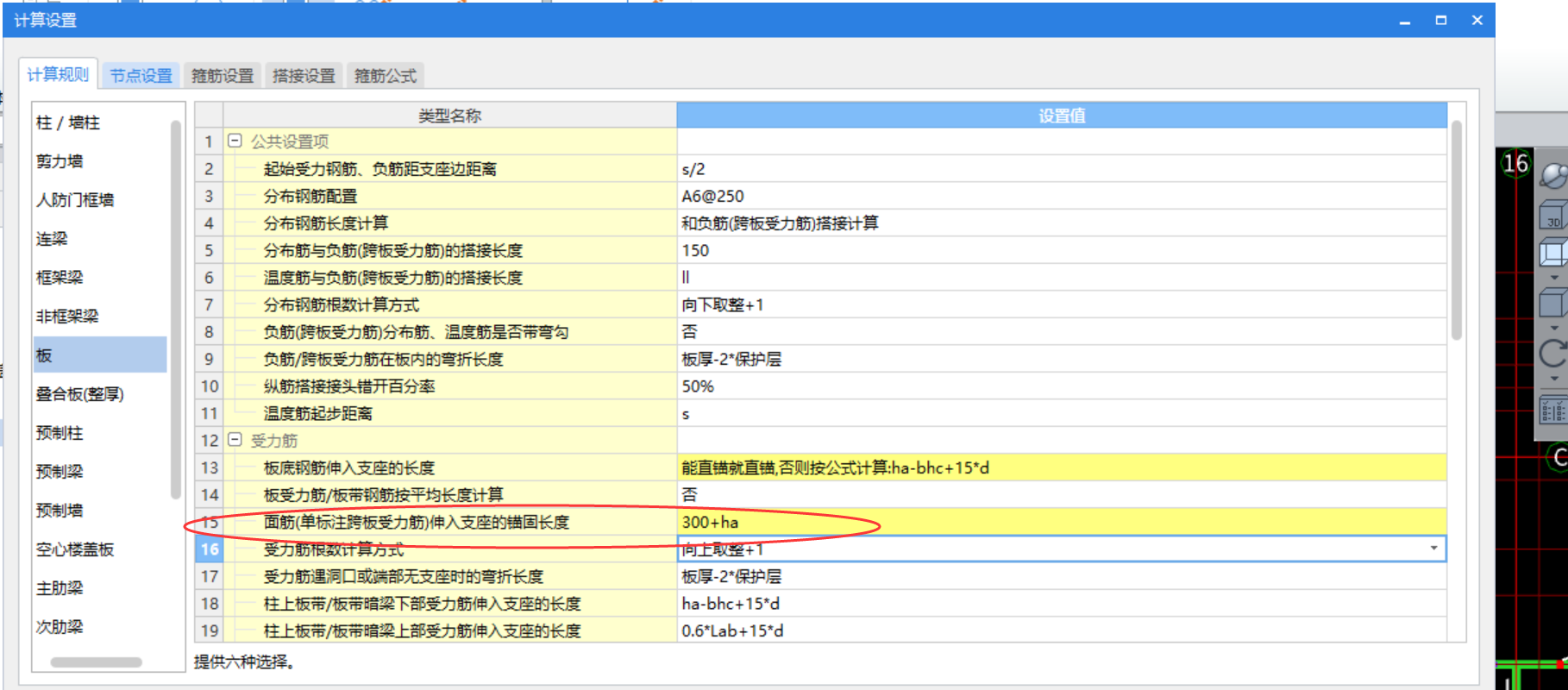
Task: Select 主肋梁 in component list
Action: pyautogui.click(x=100, y=588)
